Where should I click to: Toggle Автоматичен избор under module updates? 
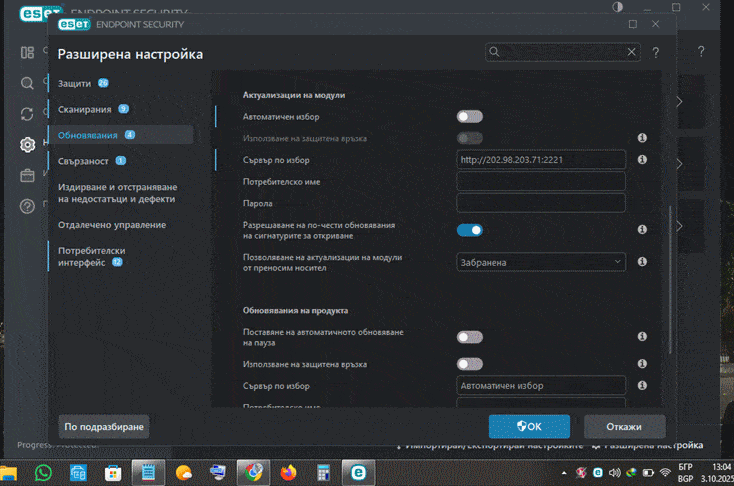coord(470,117)
